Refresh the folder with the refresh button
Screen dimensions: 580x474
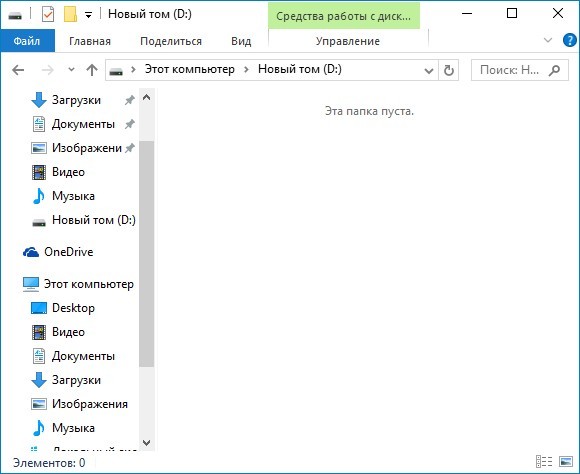click(449, 70)
